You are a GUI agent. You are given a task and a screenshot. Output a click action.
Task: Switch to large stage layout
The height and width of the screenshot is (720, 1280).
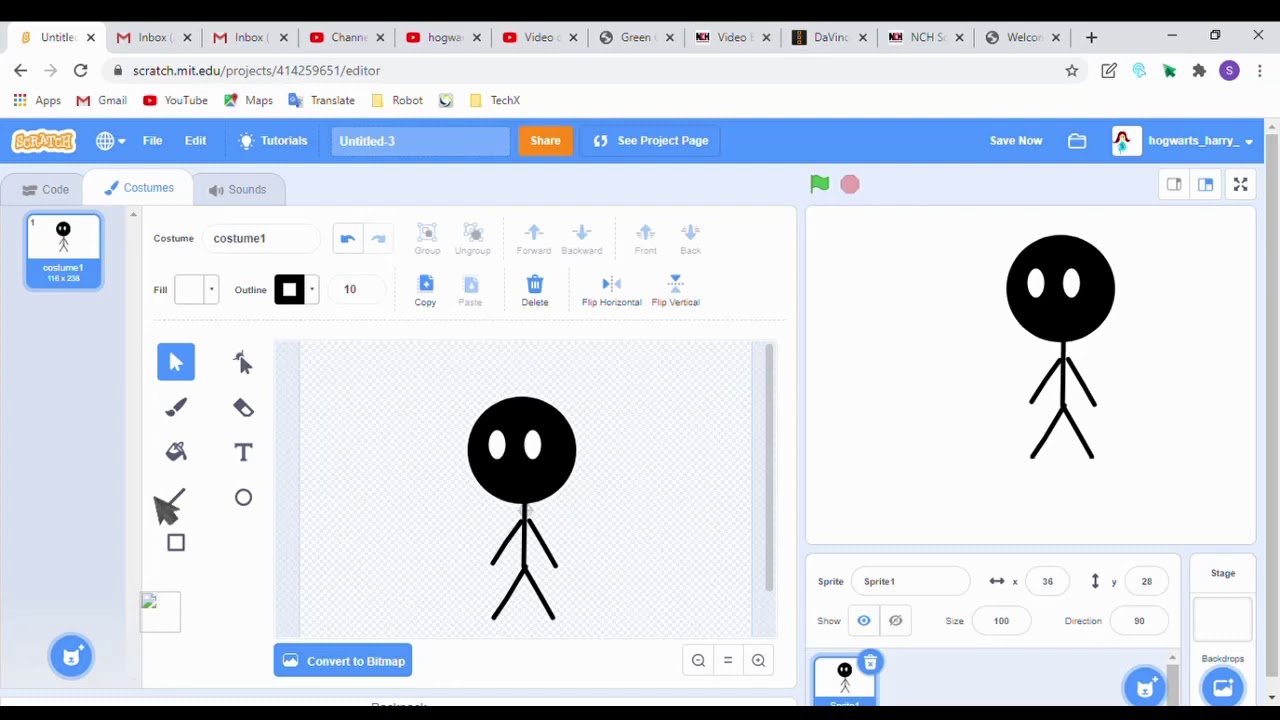point(1205,184)
